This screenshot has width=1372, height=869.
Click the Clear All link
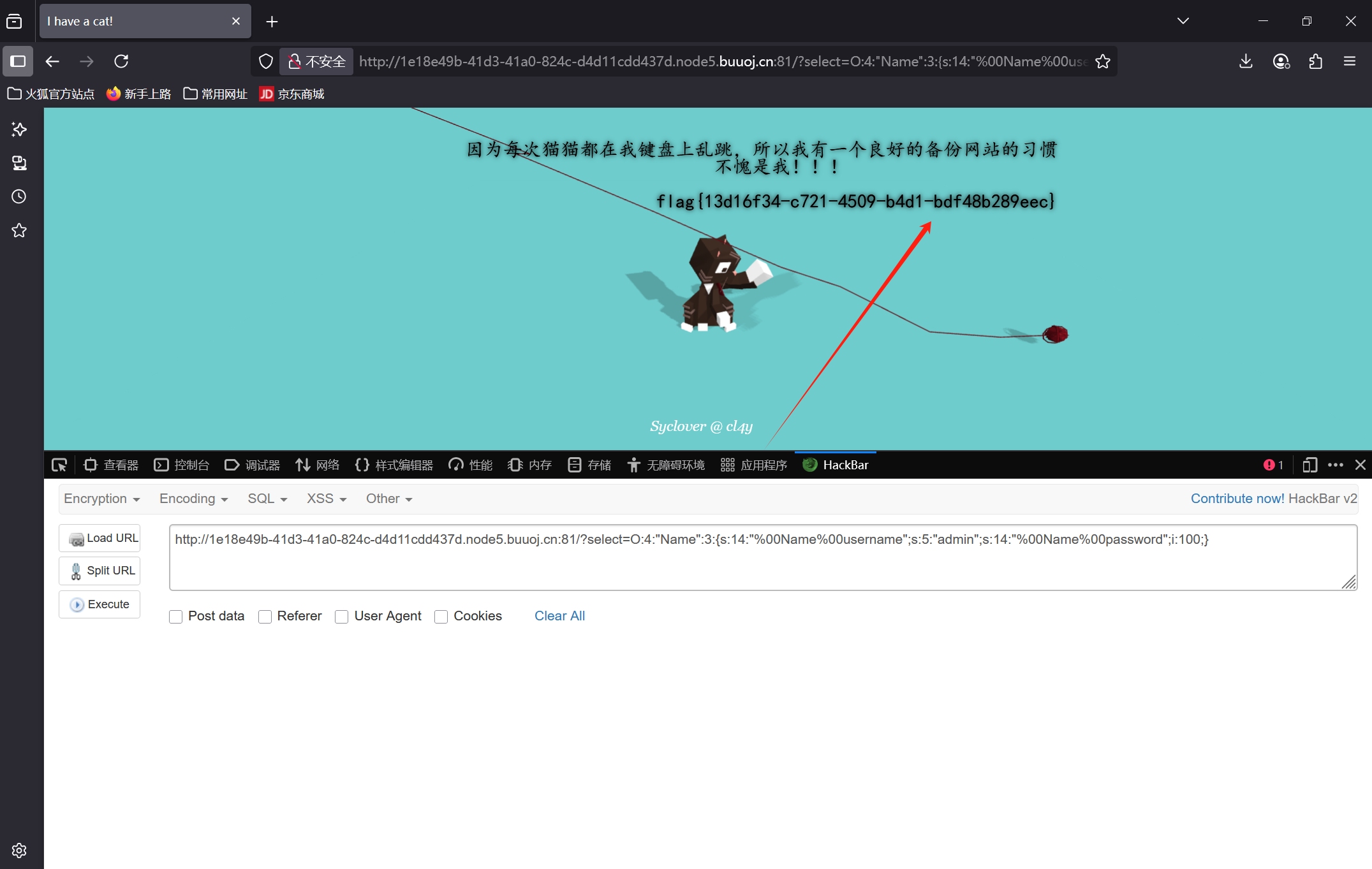pyautogui.click(x=559, y=616)
